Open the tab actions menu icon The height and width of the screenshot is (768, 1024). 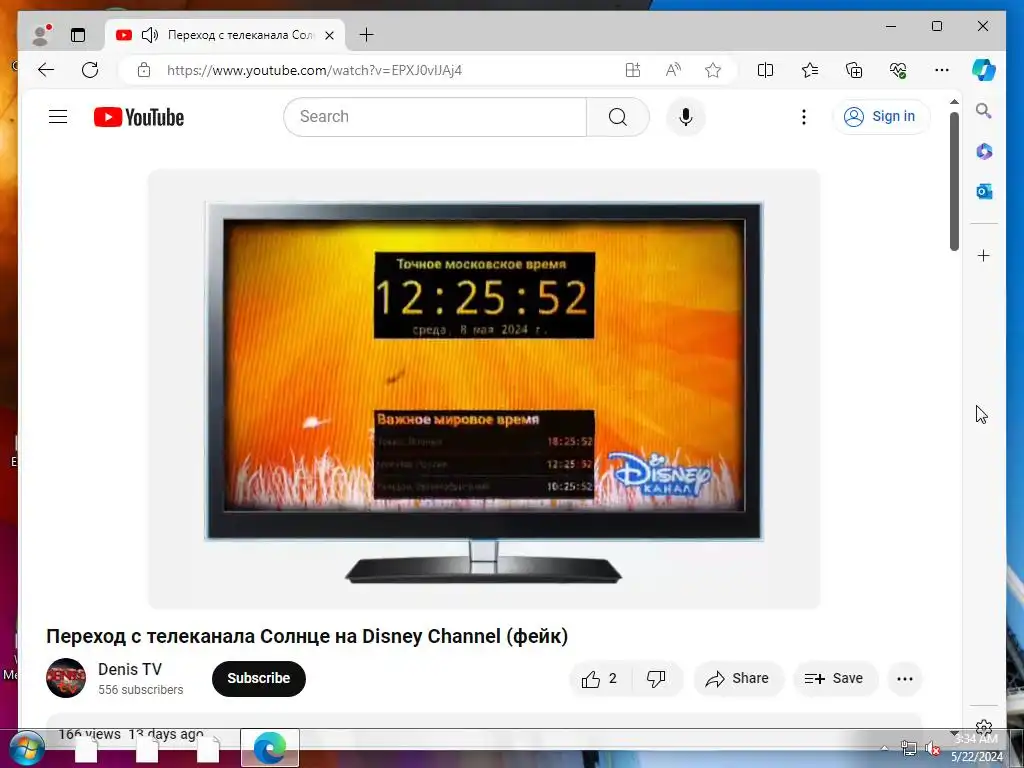pyautogui.click(x=78, y=35)
